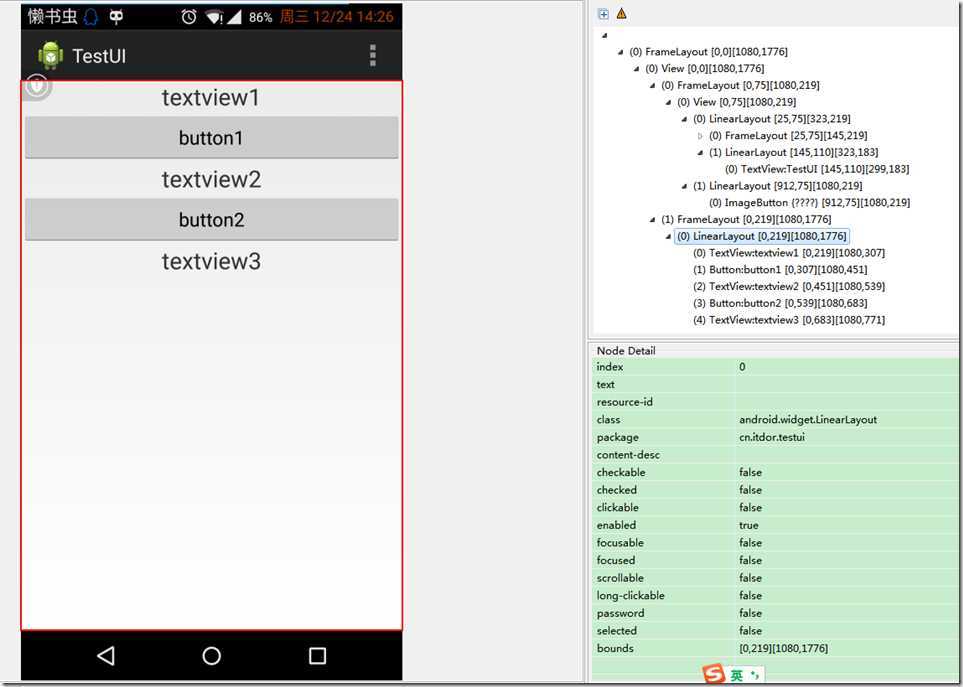Image resolution: width=963 pixels, height=687 pixels.
Task: Select the TextView:textview3 tree node
Action: pos(788,320)
